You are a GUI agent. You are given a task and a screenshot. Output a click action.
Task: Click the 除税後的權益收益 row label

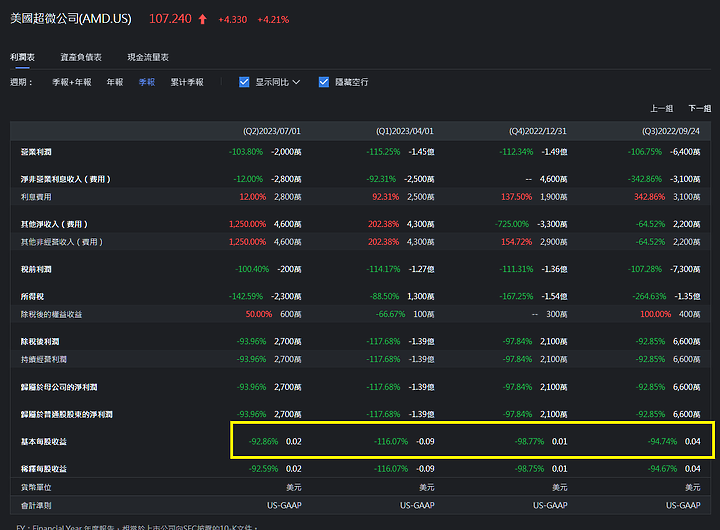coord(51,315)
